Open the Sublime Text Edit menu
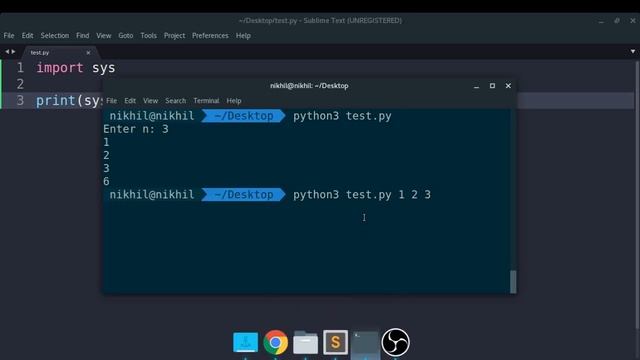This screenshot has width=640, height=360. click(x=27, y=36)
